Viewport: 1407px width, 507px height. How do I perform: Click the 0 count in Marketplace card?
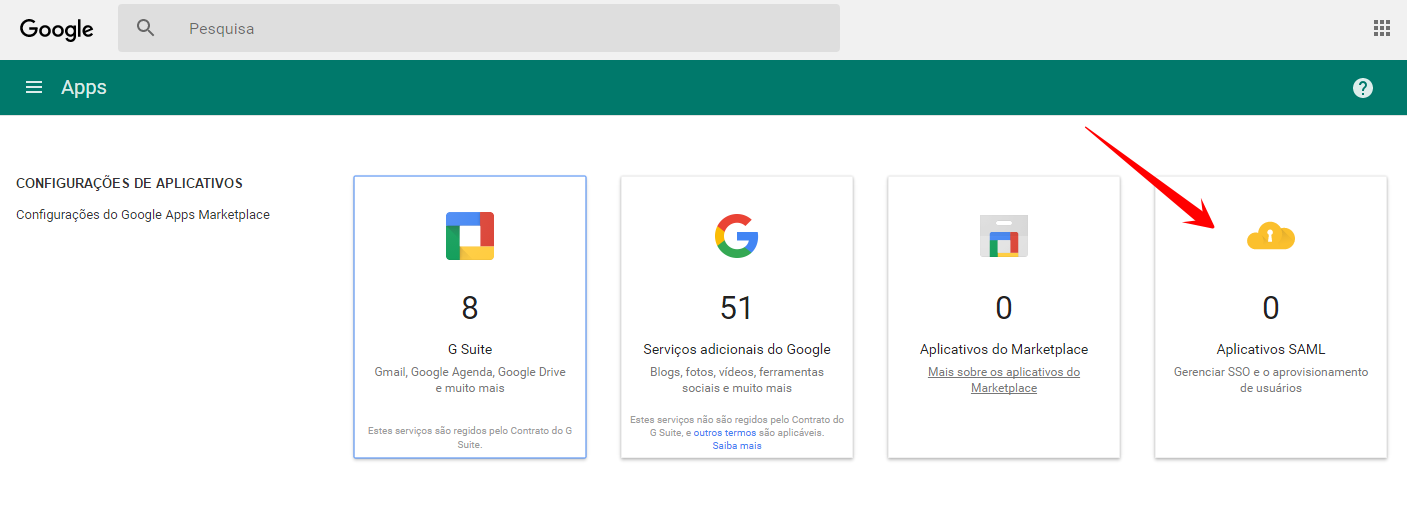pyautogui.click(x=1004, y=307)
